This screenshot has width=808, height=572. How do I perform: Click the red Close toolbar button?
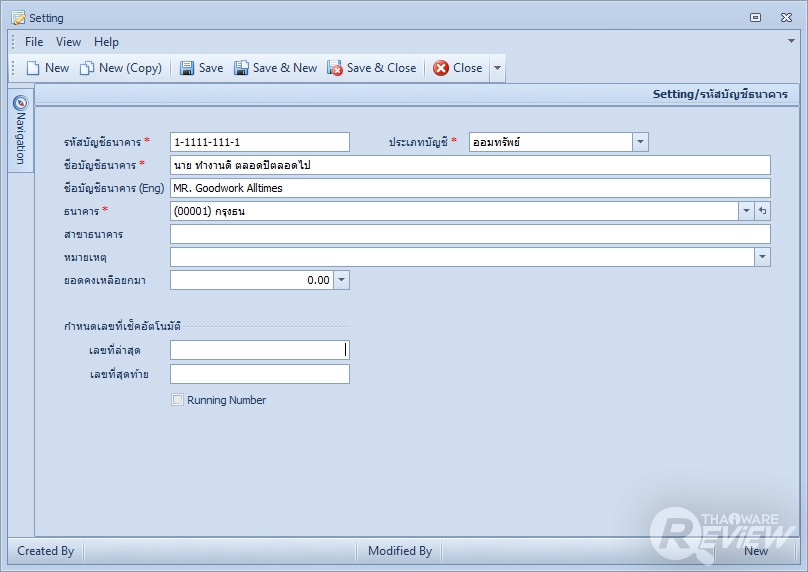coord(458,68)
